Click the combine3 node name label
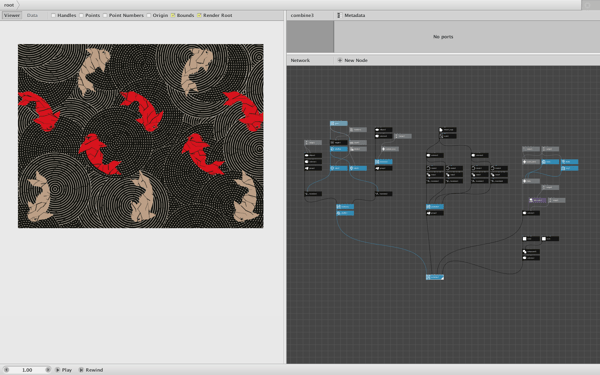 pos(302,15)
